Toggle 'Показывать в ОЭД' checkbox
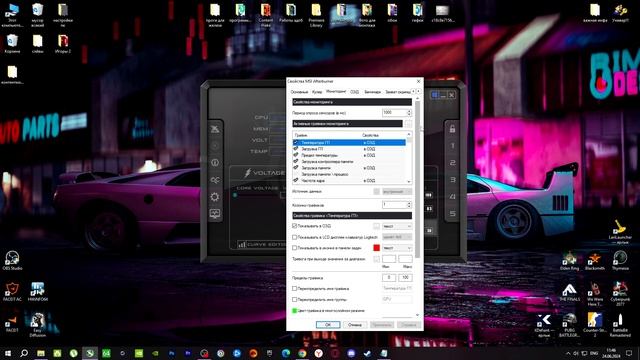The image size is (640, 360). (x=295, y=226)
